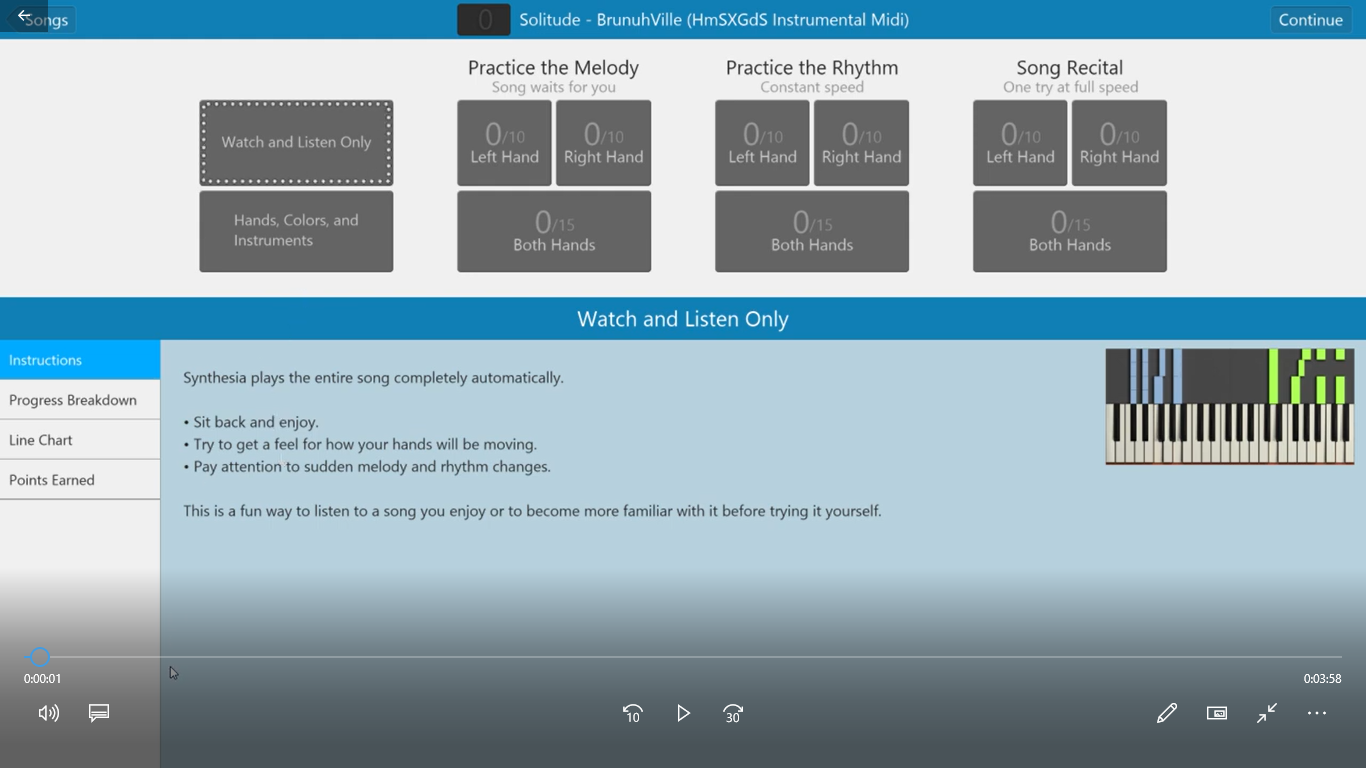Exit full screen mode

tap(1267, 713)
